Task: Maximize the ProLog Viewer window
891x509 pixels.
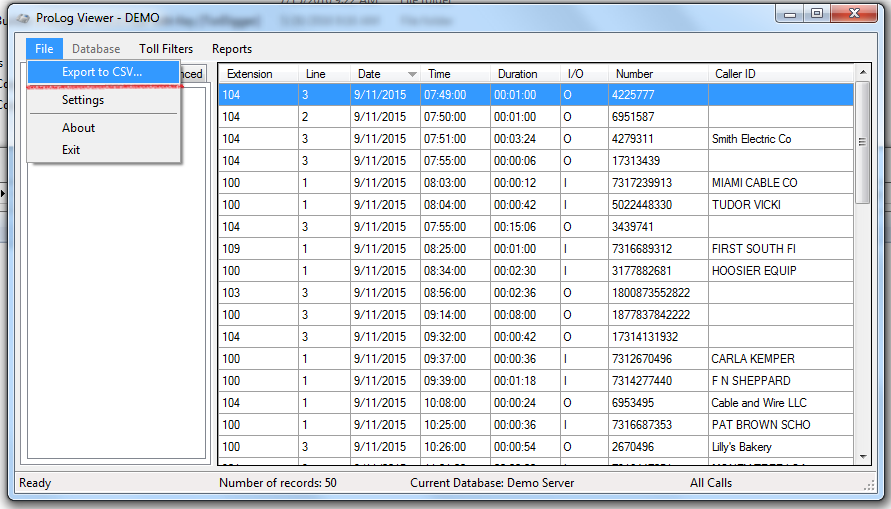Action: 817,13
